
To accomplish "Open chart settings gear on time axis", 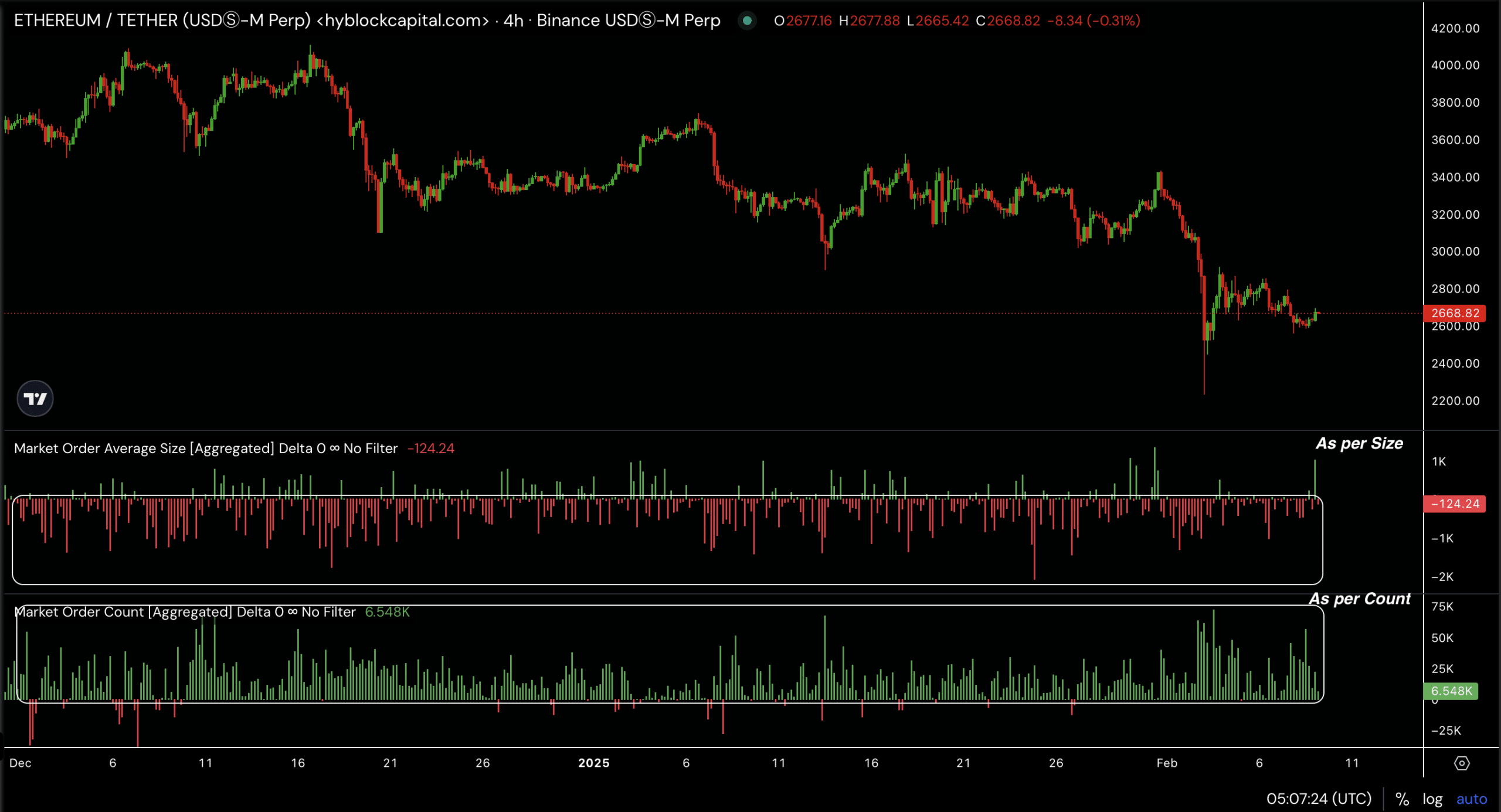I will click(1462, 763).
